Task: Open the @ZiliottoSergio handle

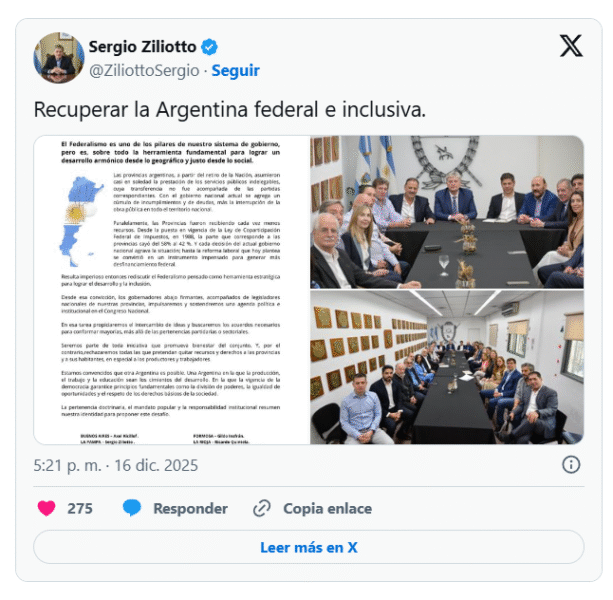Action: (x=144, y=71)
